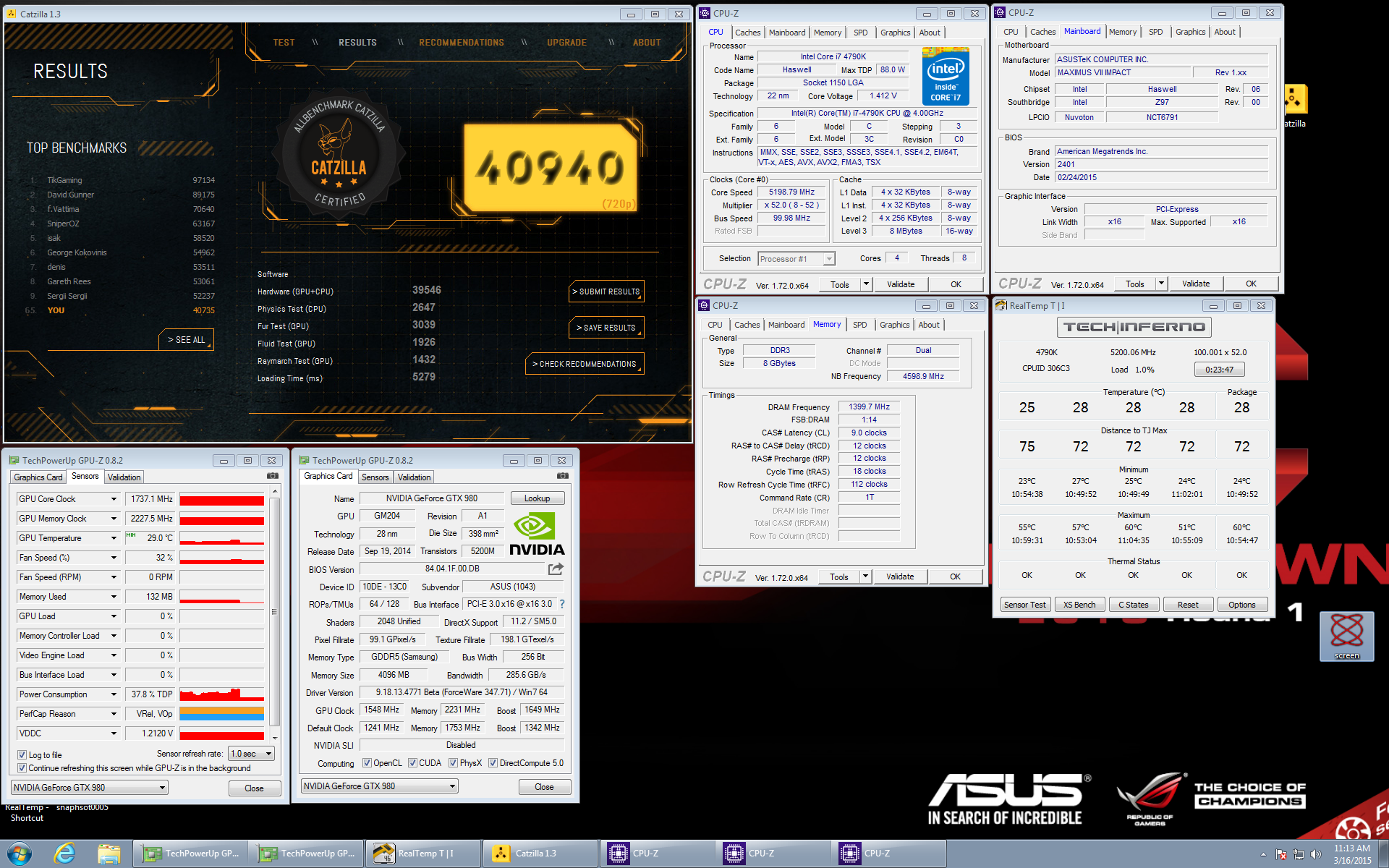Viewport: 1389px width, 868px height.
Task: Switch to Caches tab in CPU-Z CPU window
Action: [x=747, y=33]
